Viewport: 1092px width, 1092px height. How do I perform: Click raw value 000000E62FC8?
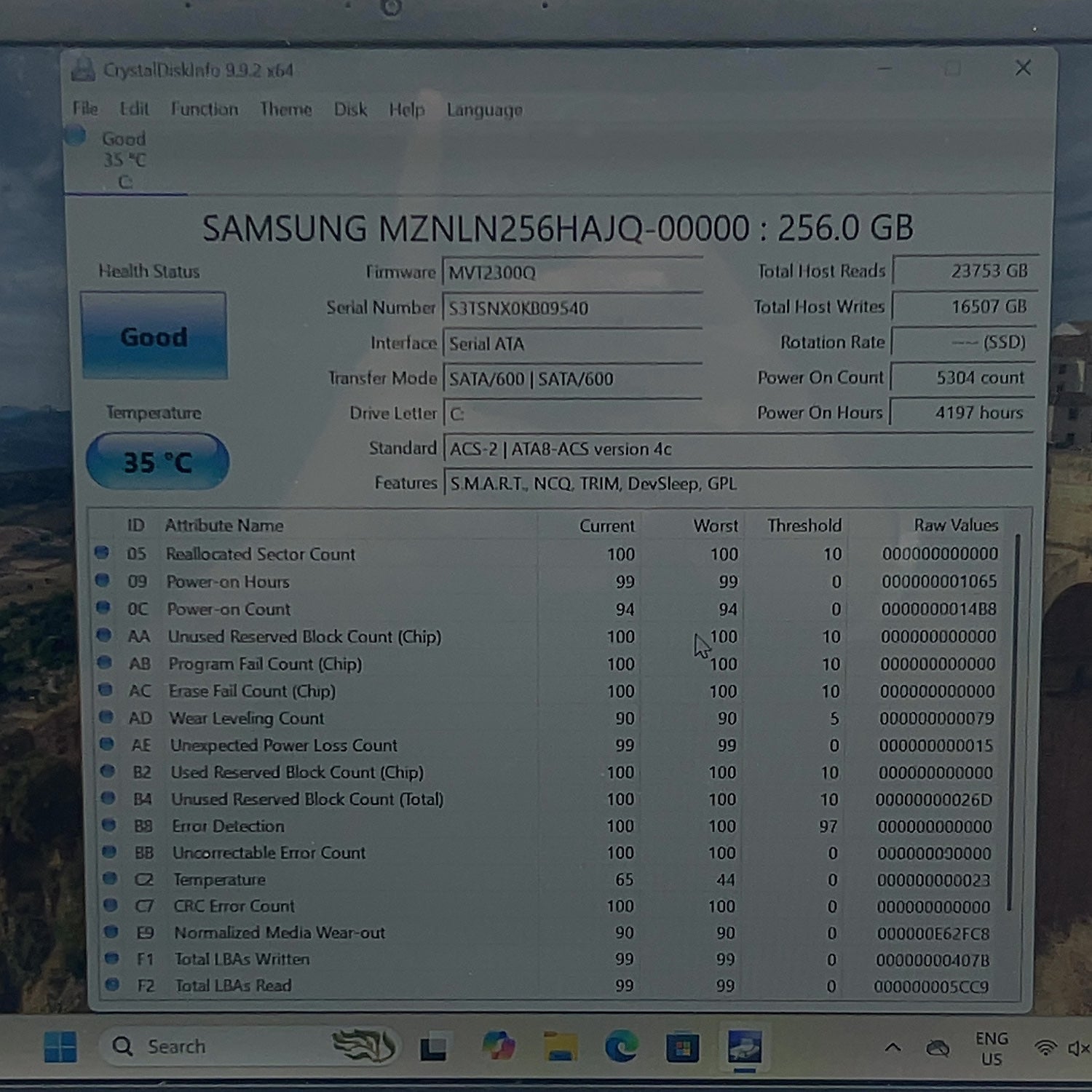pos(933,933)
